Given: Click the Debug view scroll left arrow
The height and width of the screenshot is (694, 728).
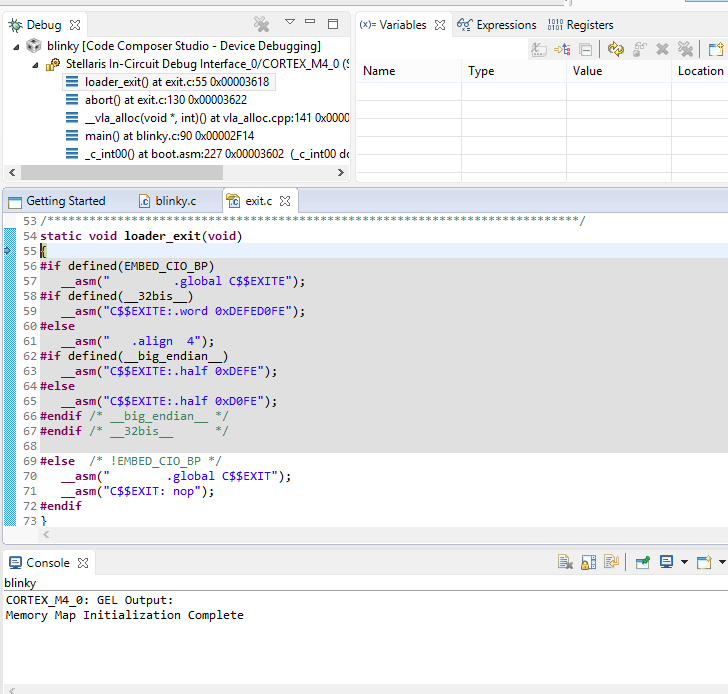Looking at the screenshot, I should (x=13, y=172).
